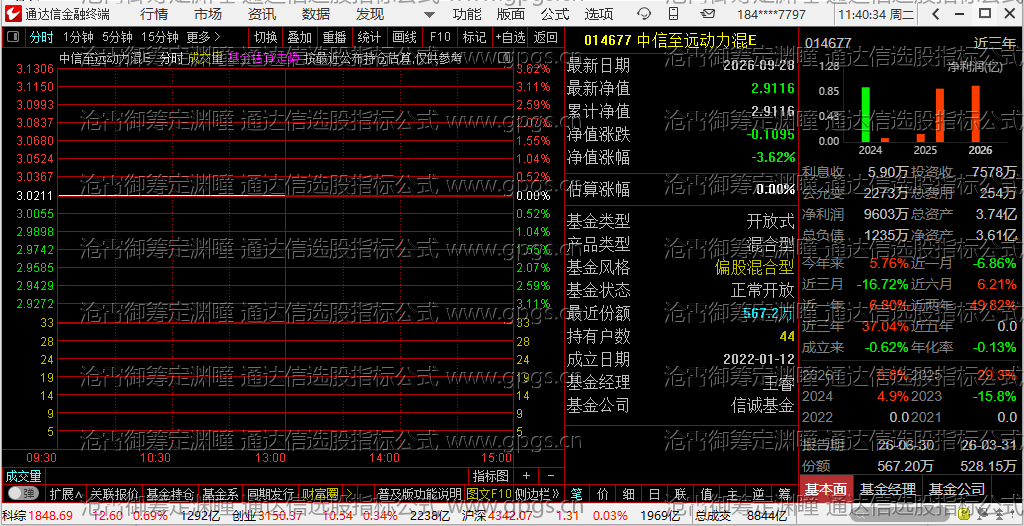1024x526 pixels.
Task: Toggle the 弹 popup switch
Action: tap(24, 493)
